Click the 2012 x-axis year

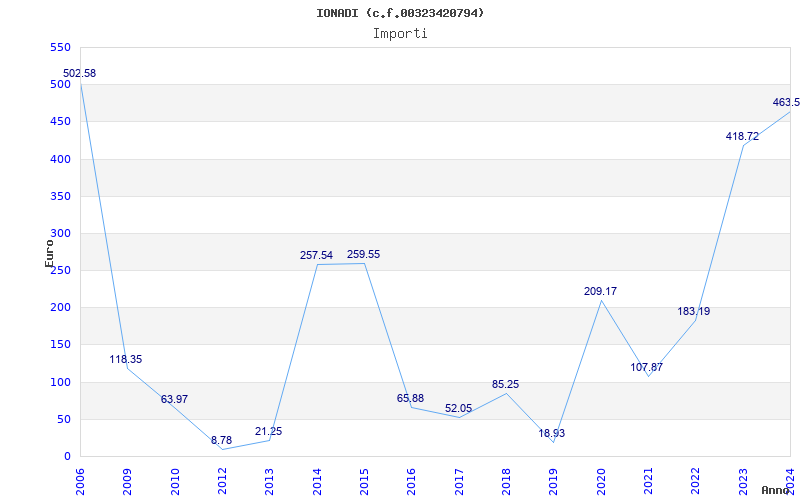222,482
